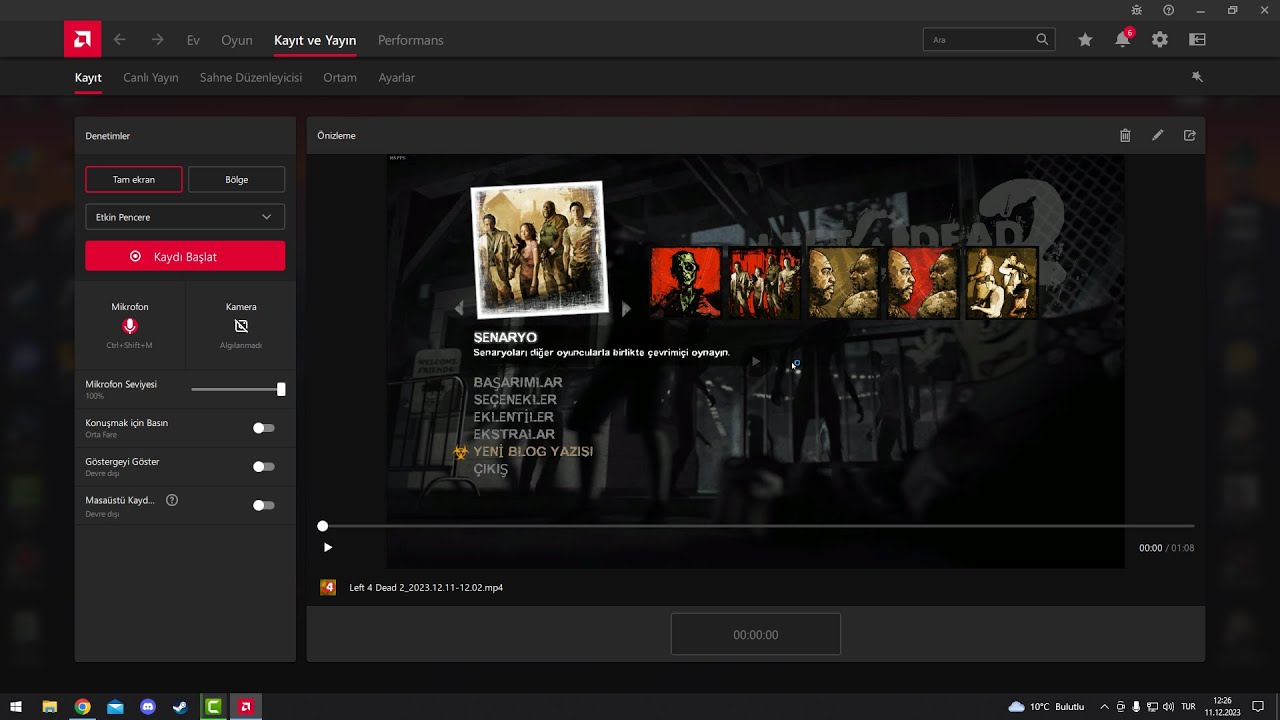1280x720 pixels.
Task: Open Discord from taskbar
Action: tap(148, 707)
